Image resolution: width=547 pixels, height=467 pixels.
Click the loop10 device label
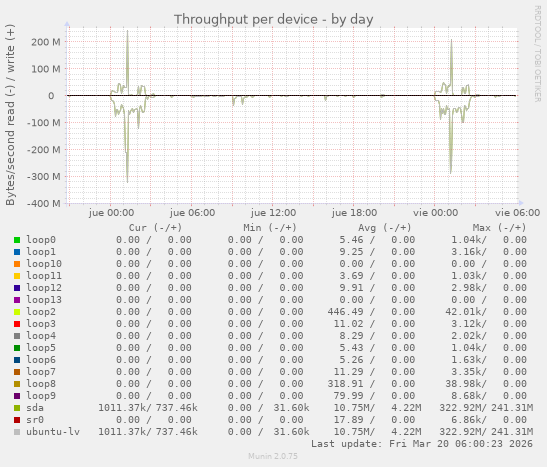44,264
